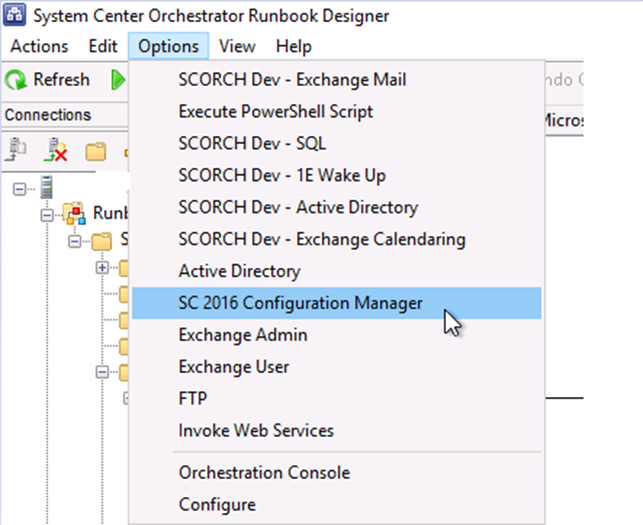Open the Help menu
Viewport: 643px width, 525px height.
294,46
